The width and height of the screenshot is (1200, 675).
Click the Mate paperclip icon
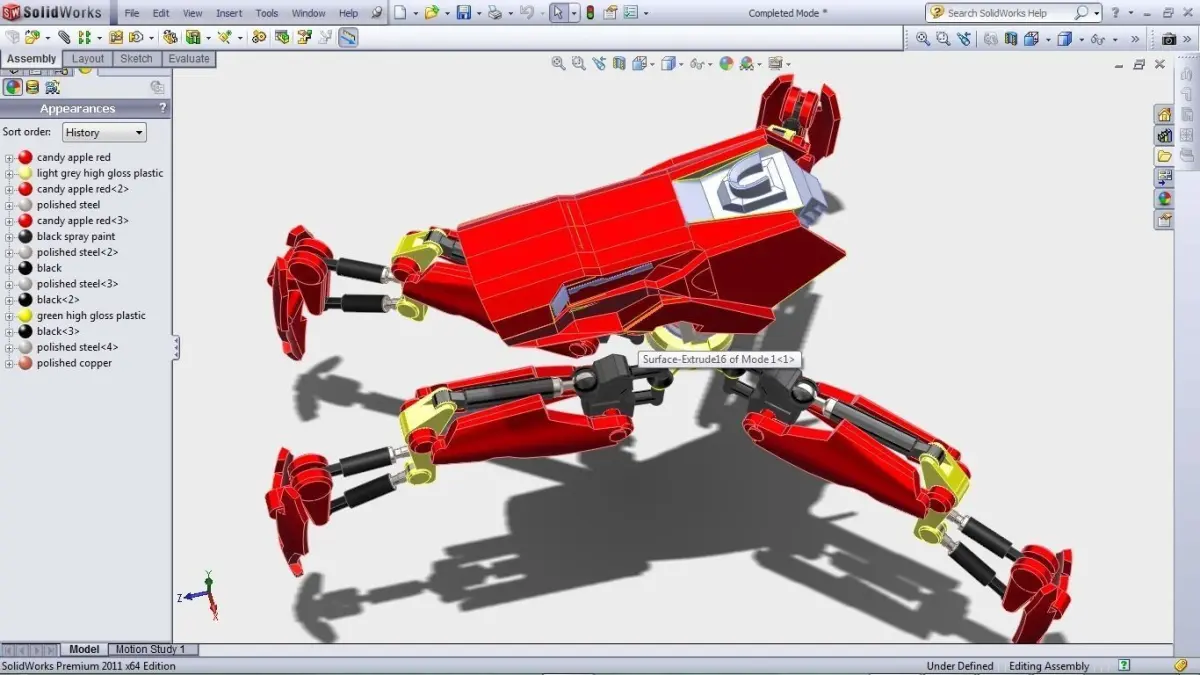click(x=64, y=37)
